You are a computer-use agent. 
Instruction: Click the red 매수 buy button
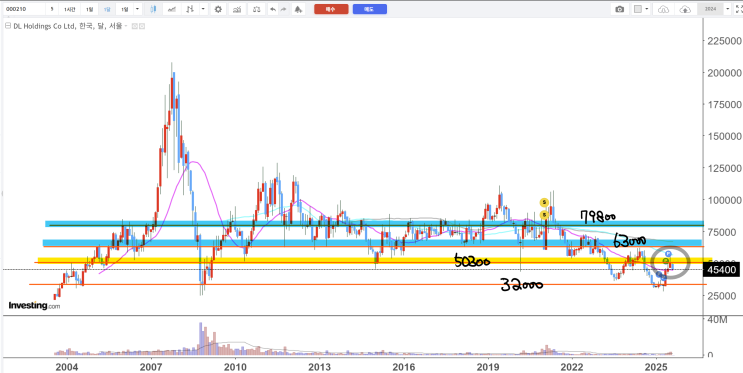pos(331,9)
